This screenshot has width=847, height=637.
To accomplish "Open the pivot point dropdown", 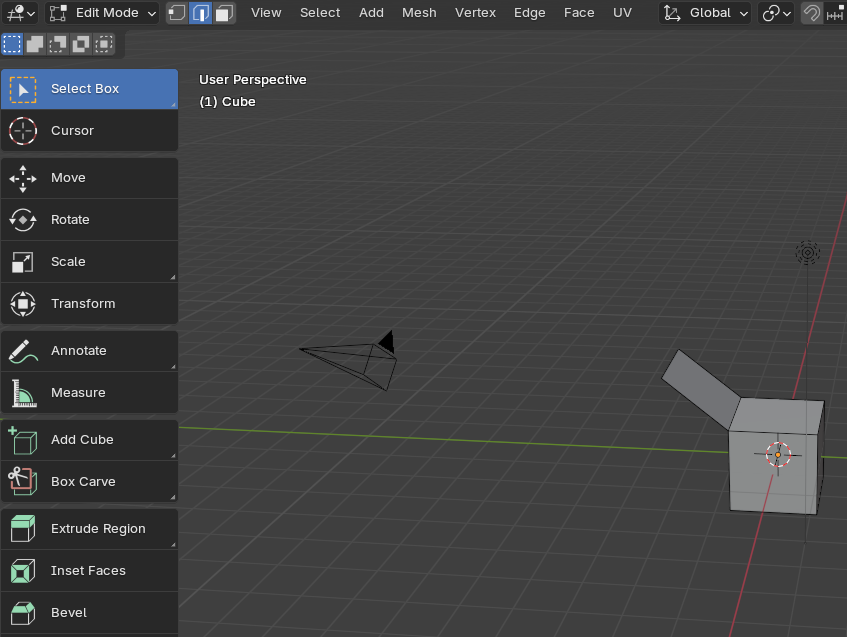I will click(776, 13).
